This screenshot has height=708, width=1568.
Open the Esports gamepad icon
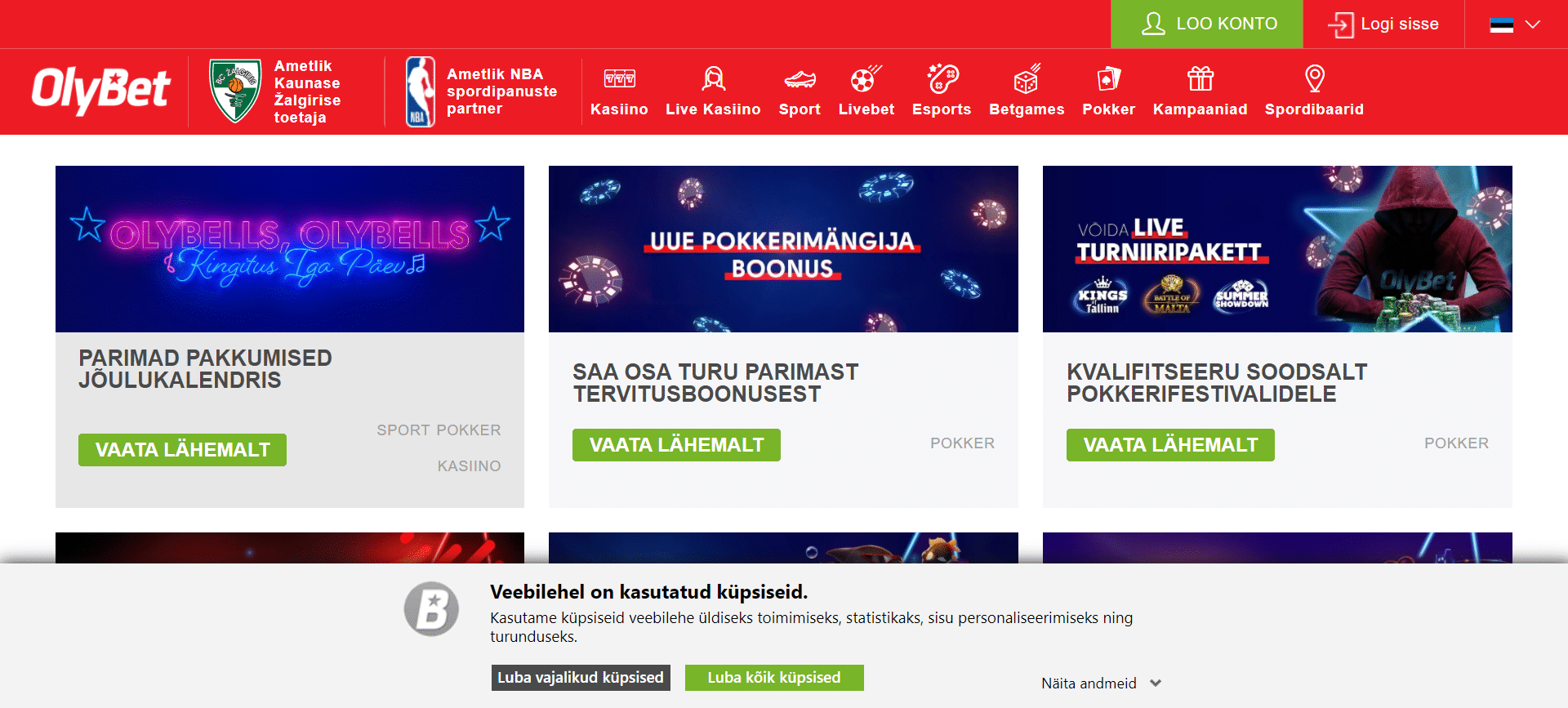[942, 79]
